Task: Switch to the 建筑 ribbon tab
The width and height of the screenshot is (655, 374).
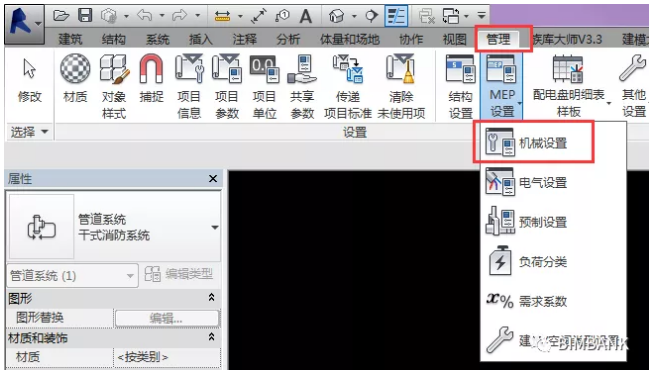Action: coord(70,39)
